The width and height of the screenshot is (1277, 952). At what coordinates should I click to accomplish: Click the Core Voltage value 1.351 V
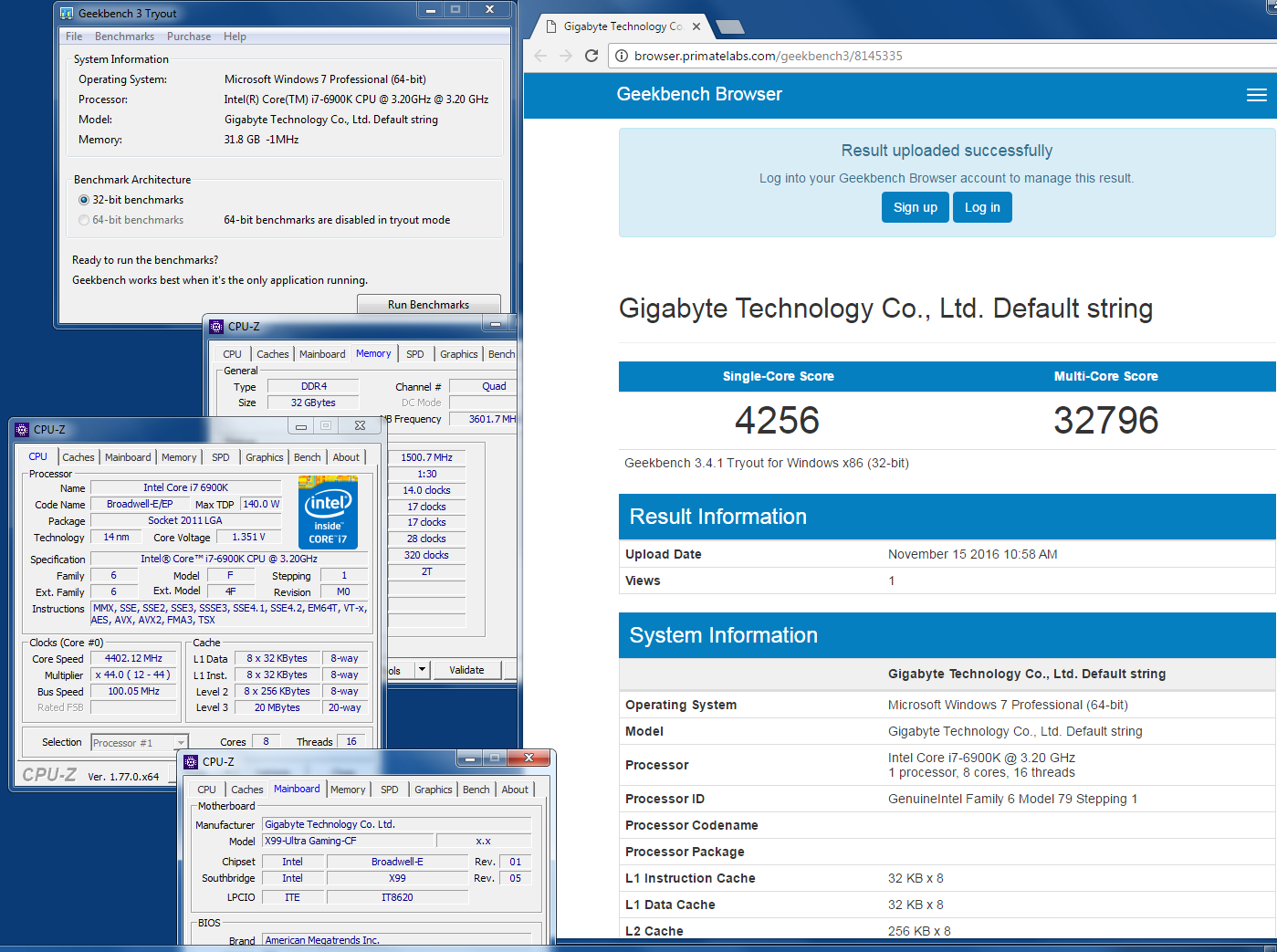click(249, 537)
